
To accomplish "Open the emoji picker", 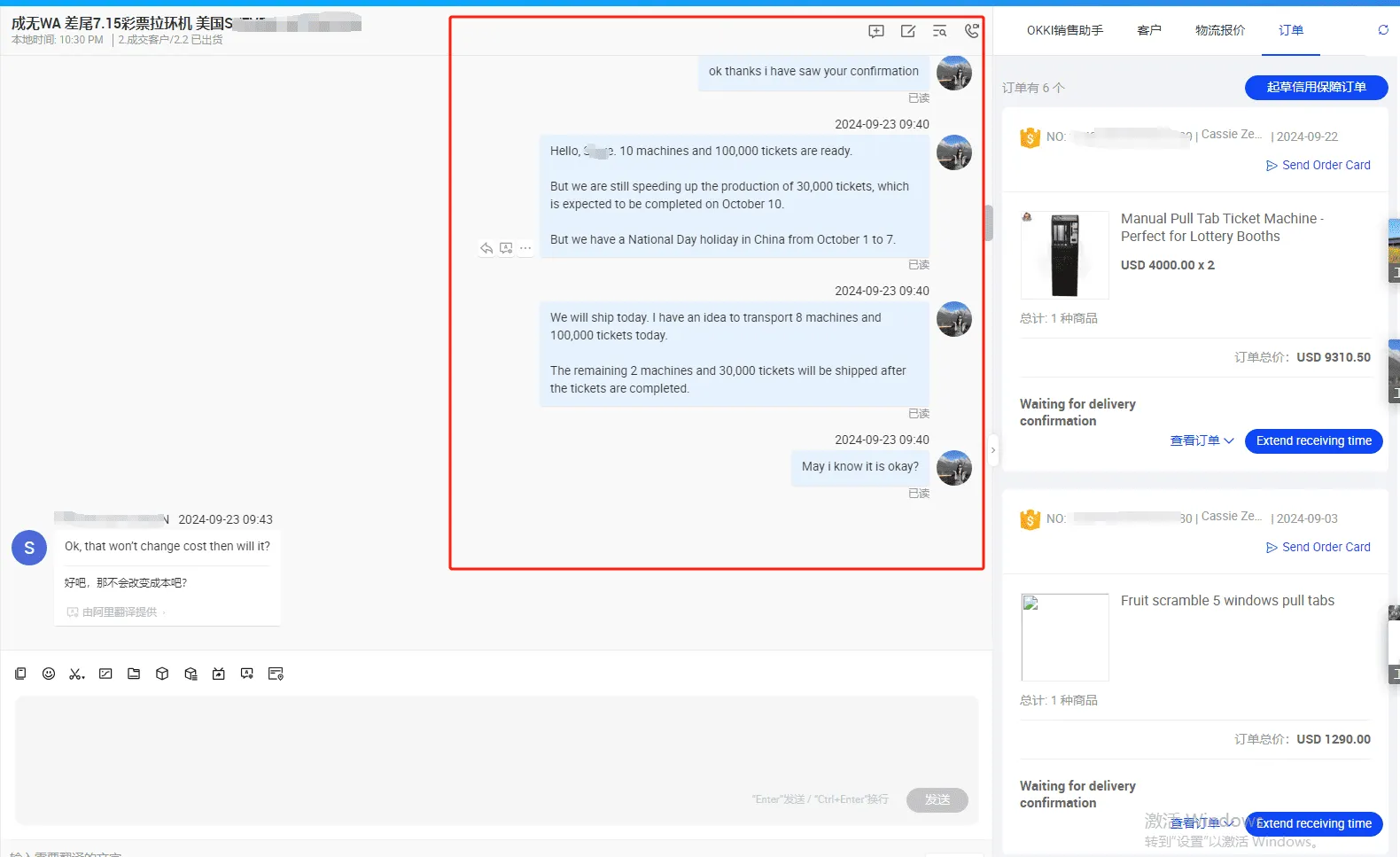I will pyautogui.click(x=49, y=674).
